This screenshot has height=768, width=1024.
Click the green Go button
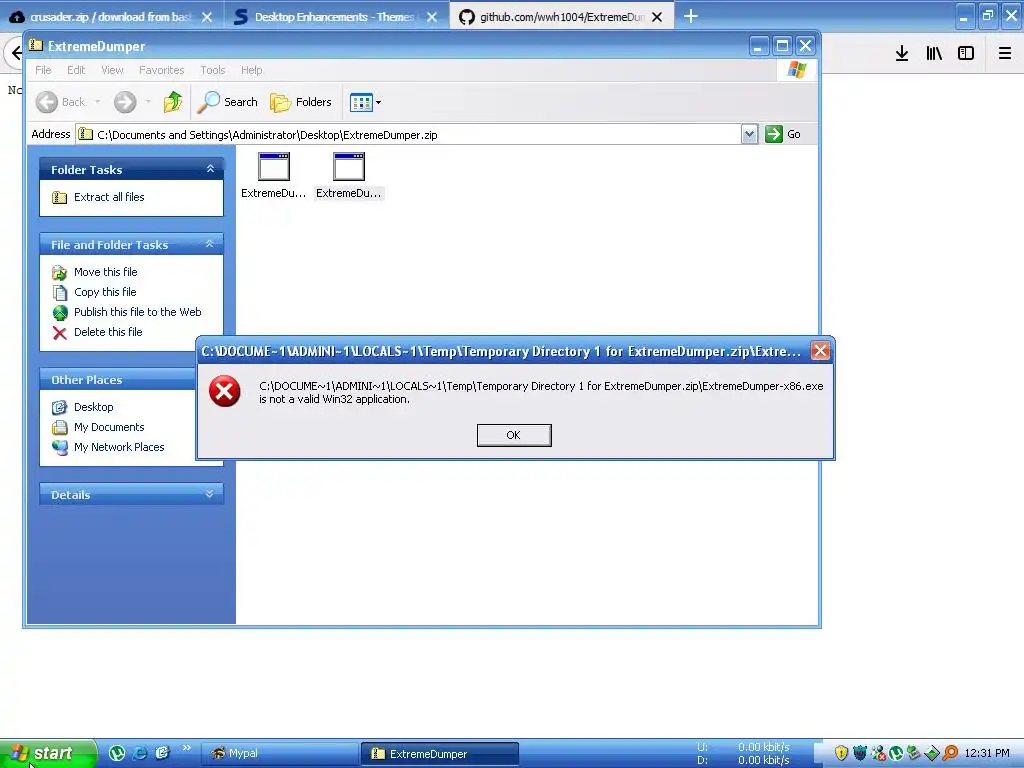[x=783, y=134]
